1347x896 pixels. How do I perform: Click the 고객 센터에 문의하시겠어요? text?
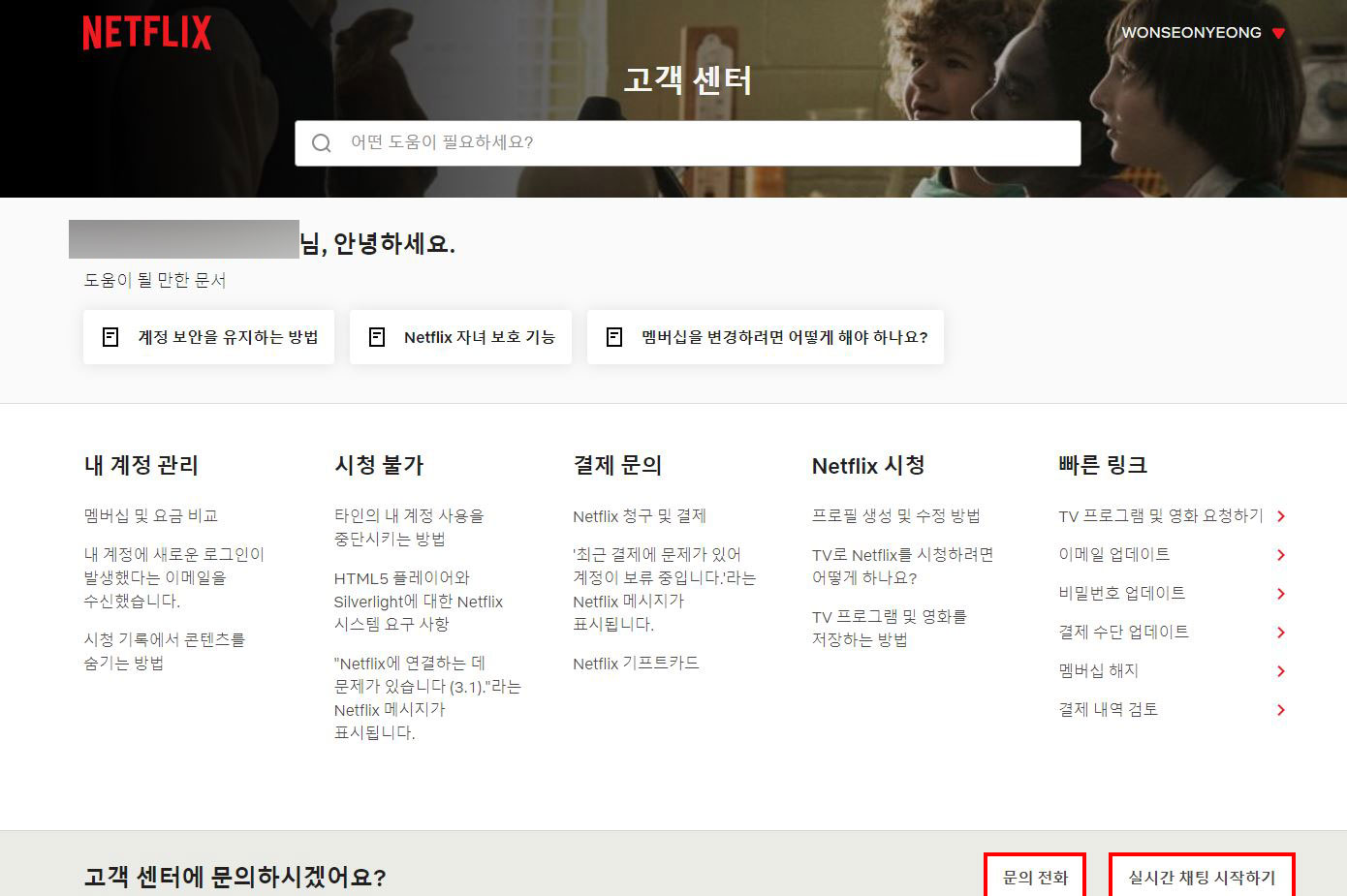tap(235, 878)
